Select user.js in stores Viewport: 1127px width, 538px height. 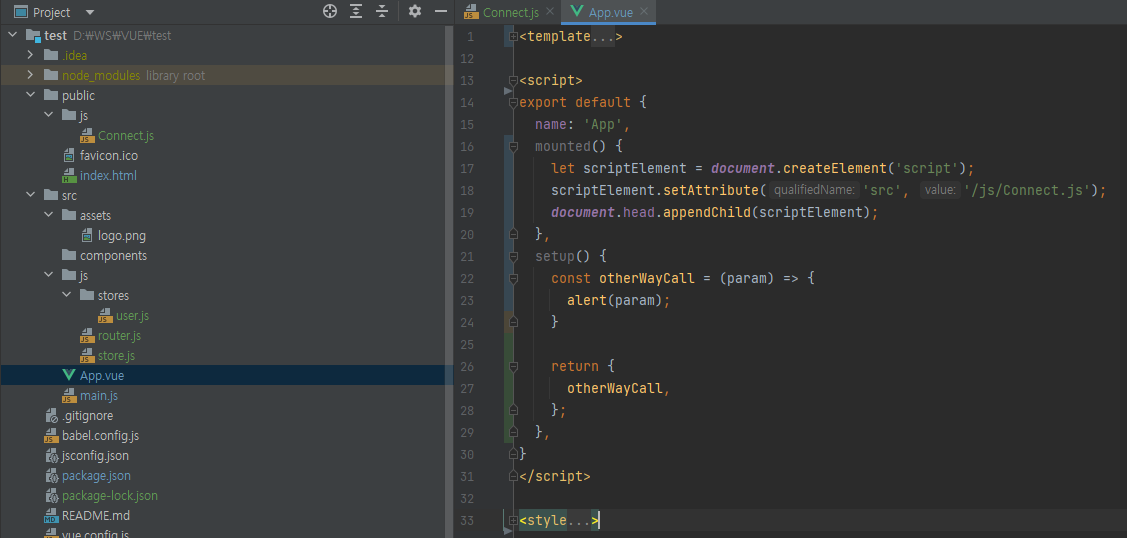[x=132, y=316]
